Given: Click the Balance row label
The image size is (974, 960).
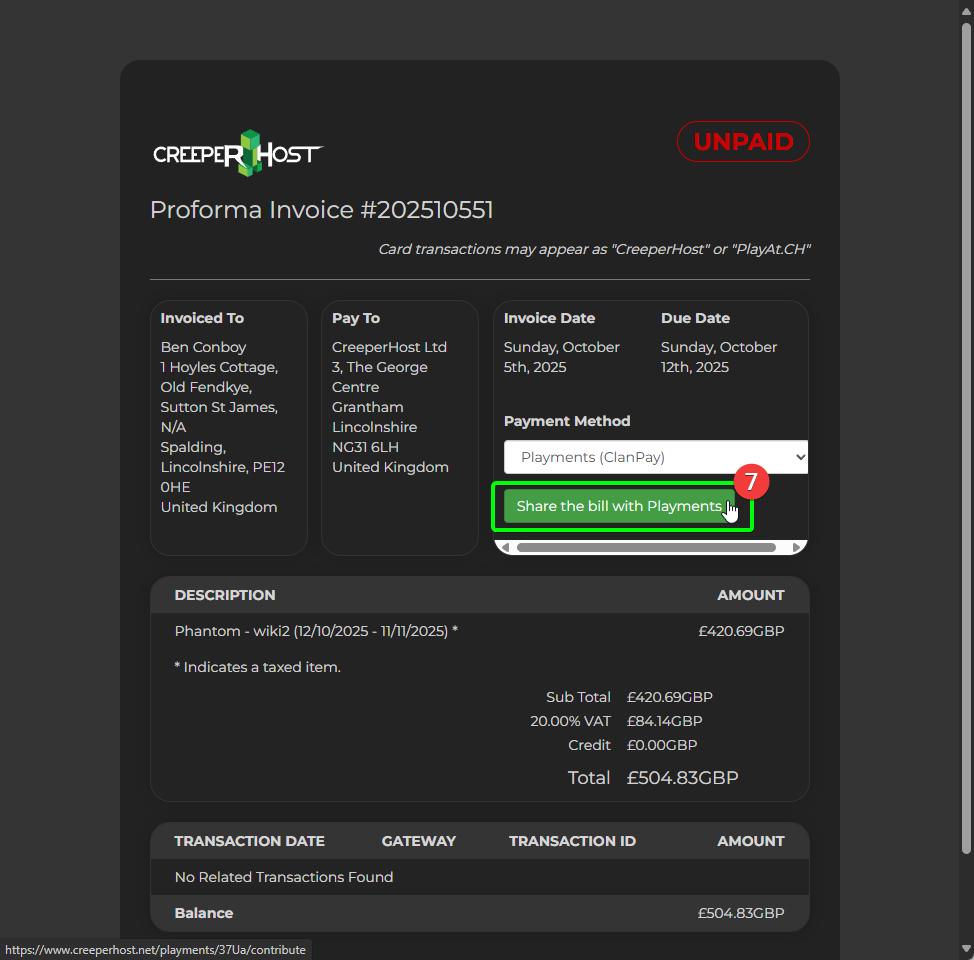Looking at the screenshot, I should click(x=204, y=913).
